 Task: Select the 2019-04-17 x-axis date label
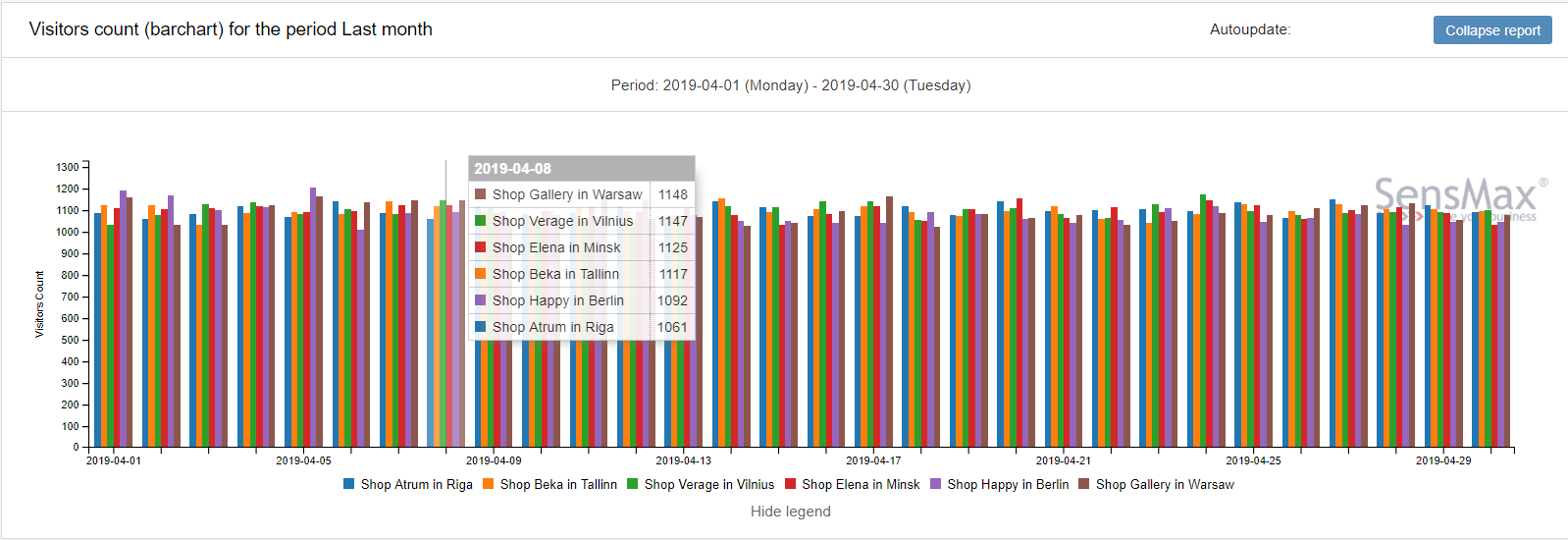click(x=873, y=460)
